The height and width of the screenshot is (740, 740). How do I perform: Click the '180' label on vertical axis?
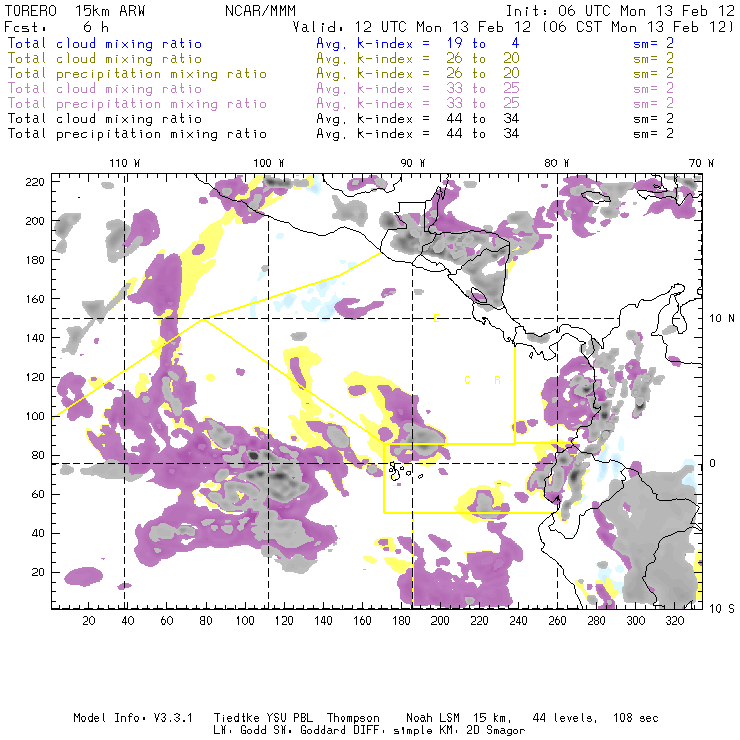tap(35, 260)
